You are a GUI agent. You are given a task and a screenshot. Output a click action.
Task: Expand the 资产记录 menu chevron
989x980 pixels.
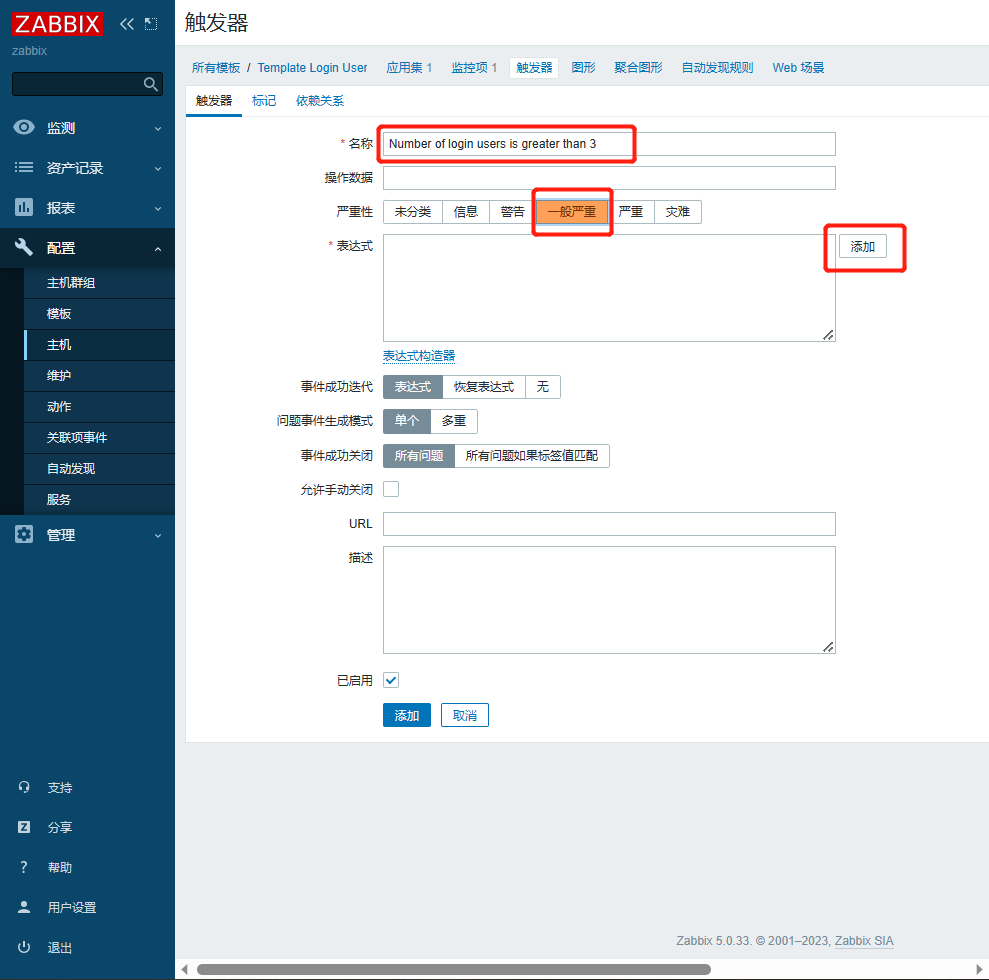[x=158, y=168]
